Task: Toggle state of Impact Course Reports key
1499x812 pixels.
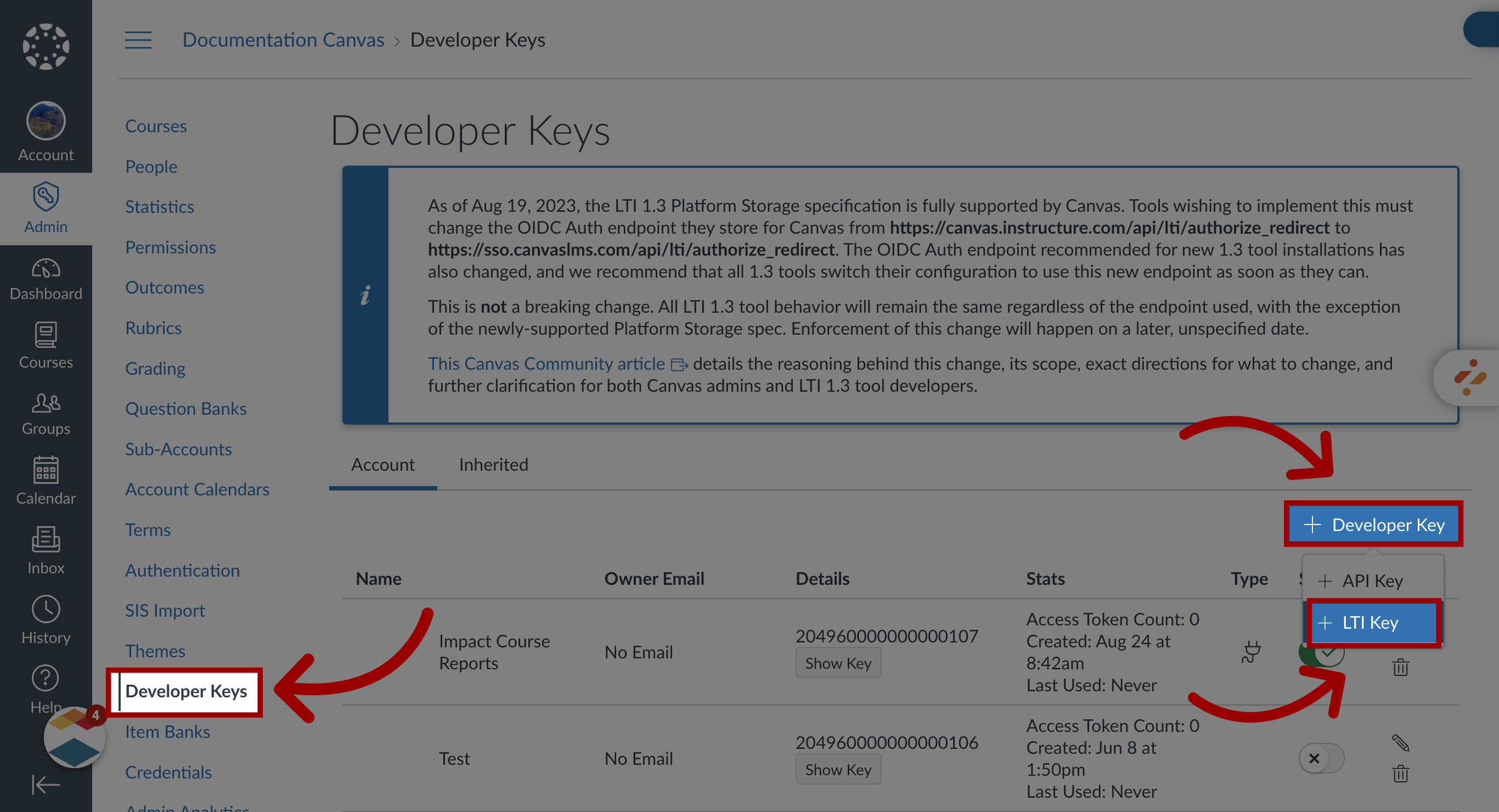Action: [1322, 653]
